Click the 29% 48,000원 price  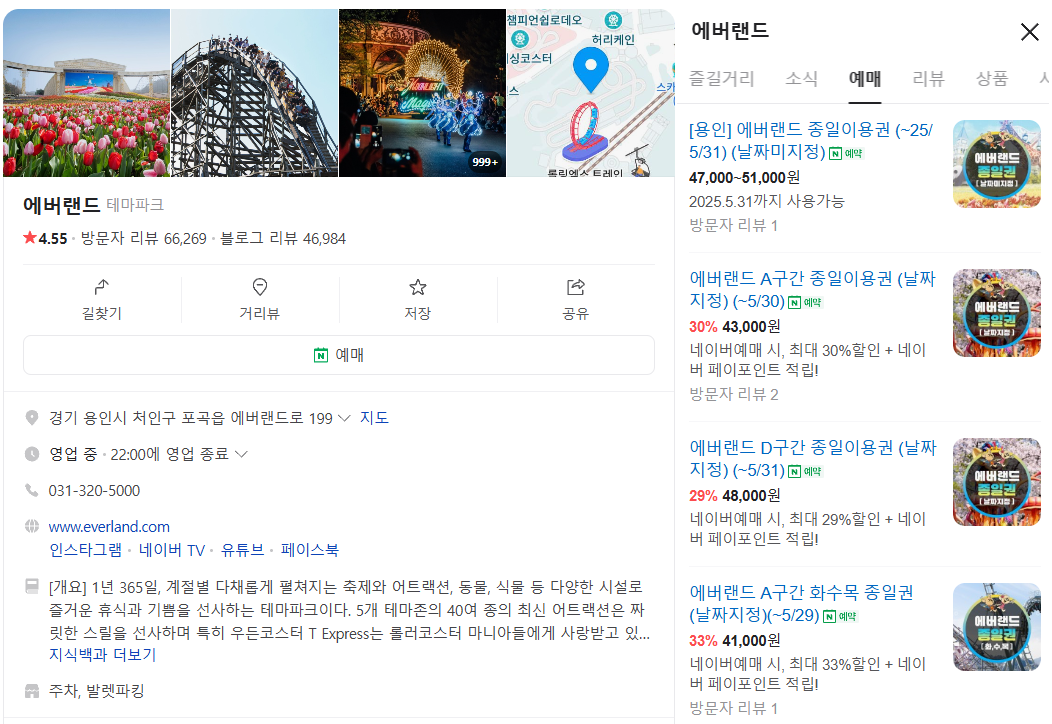click(735, 496)
